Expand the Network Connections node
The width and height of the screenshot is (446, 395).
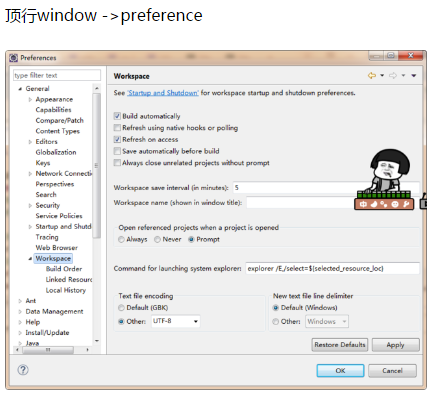pyautogui.click(x=30, y=173)
